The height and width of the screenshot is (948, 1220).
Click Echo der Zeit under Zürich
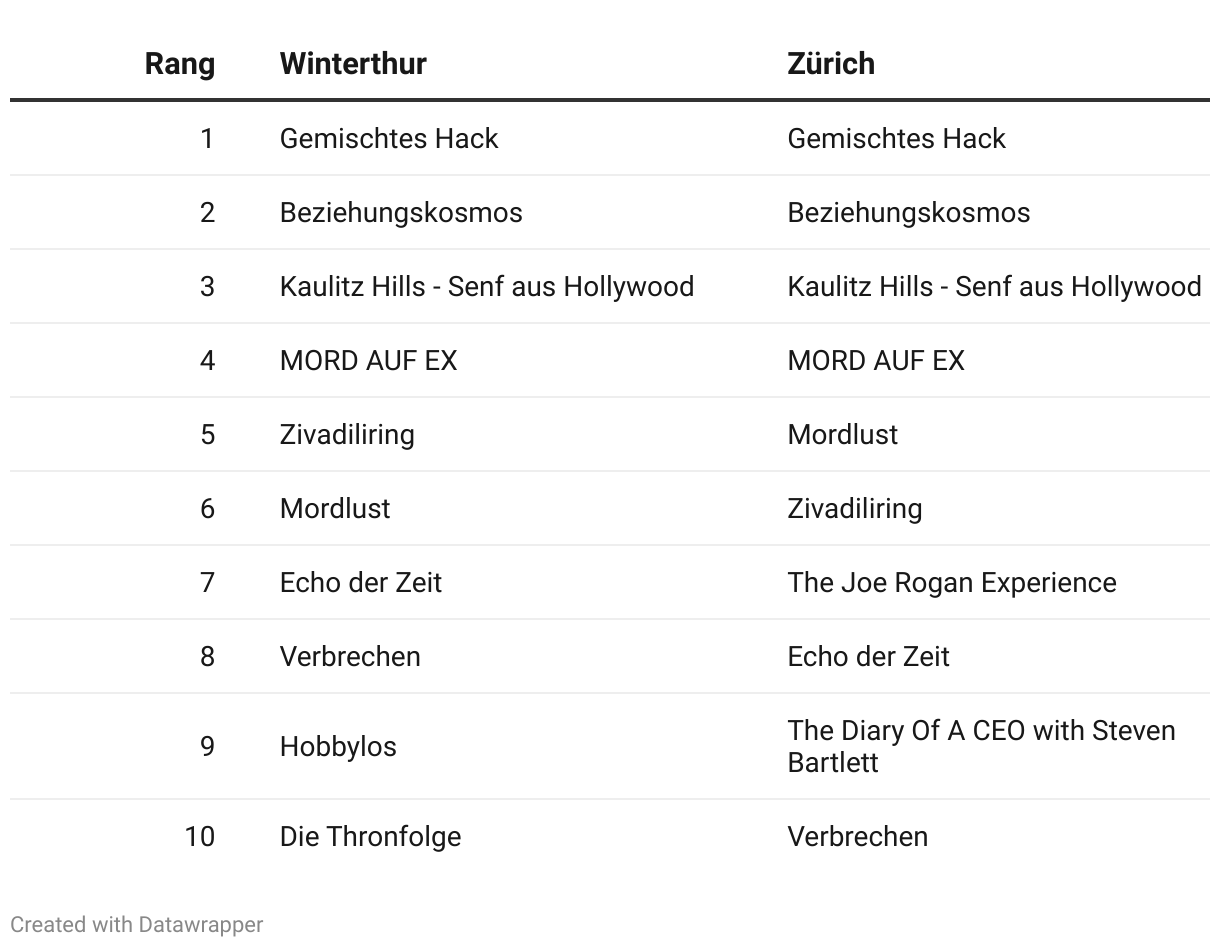(868, 656)
